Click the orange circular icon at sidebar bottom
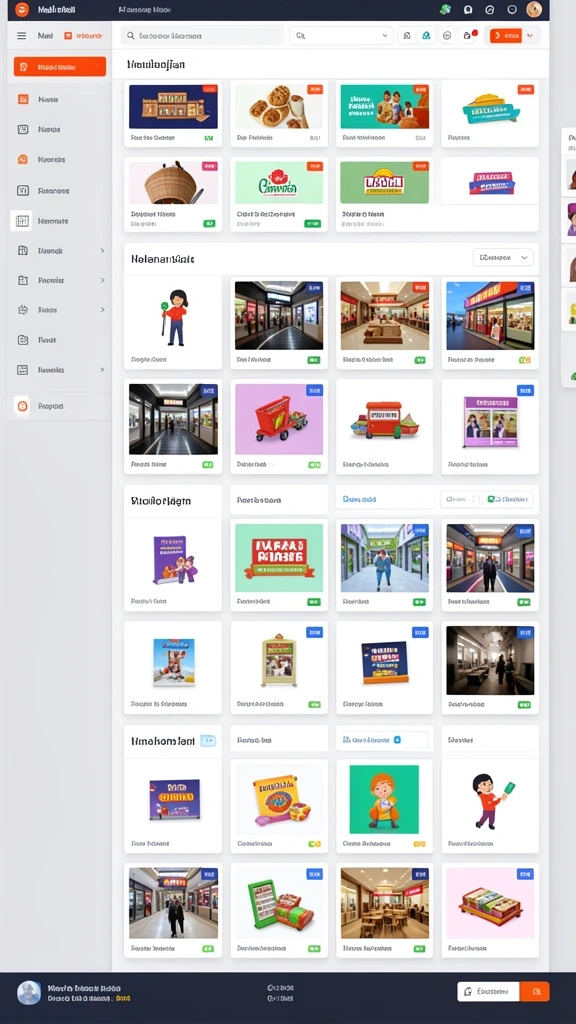 click(22, 406)
